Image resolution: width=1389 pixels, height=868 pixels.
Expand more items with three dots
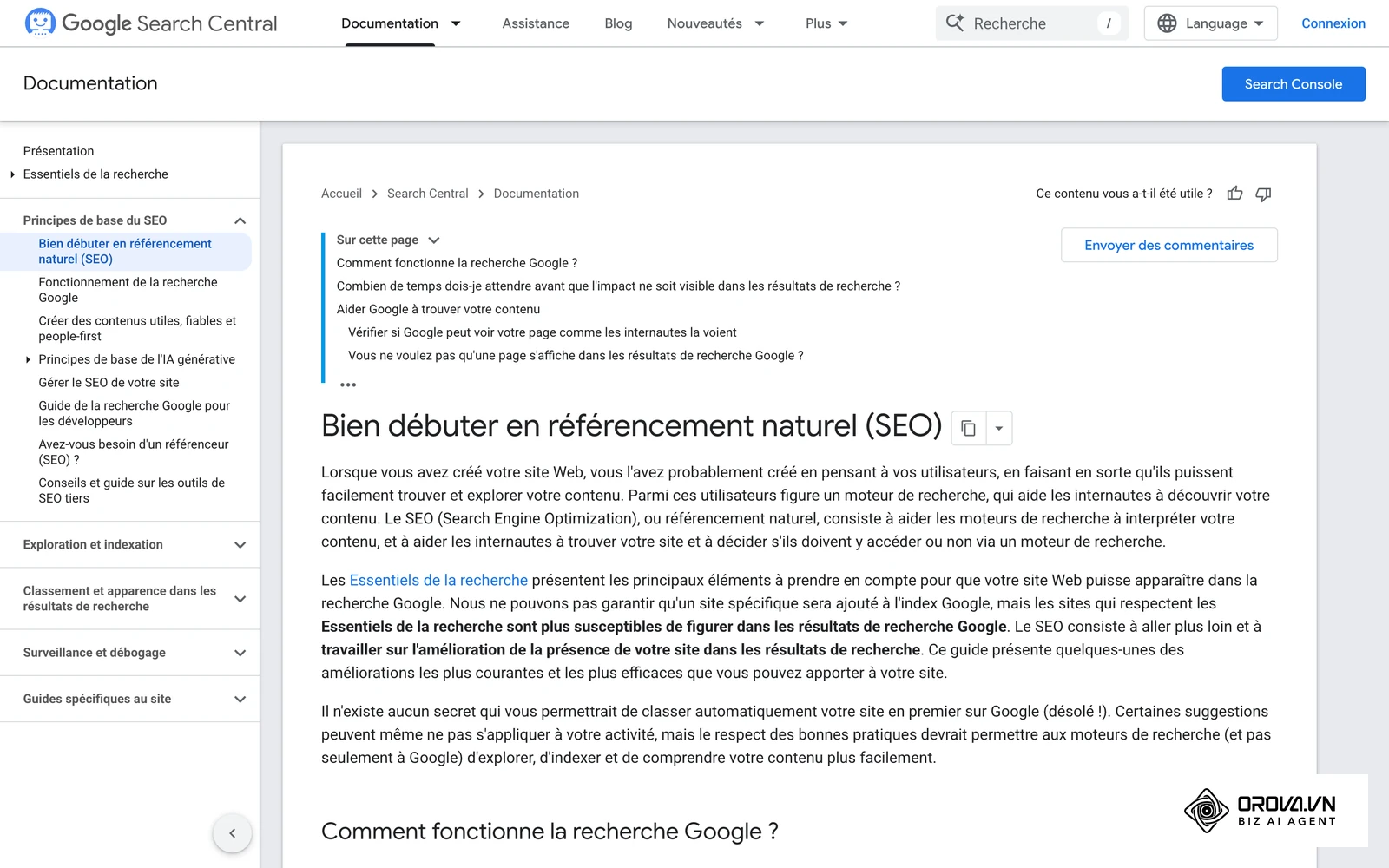click(348, 384)
